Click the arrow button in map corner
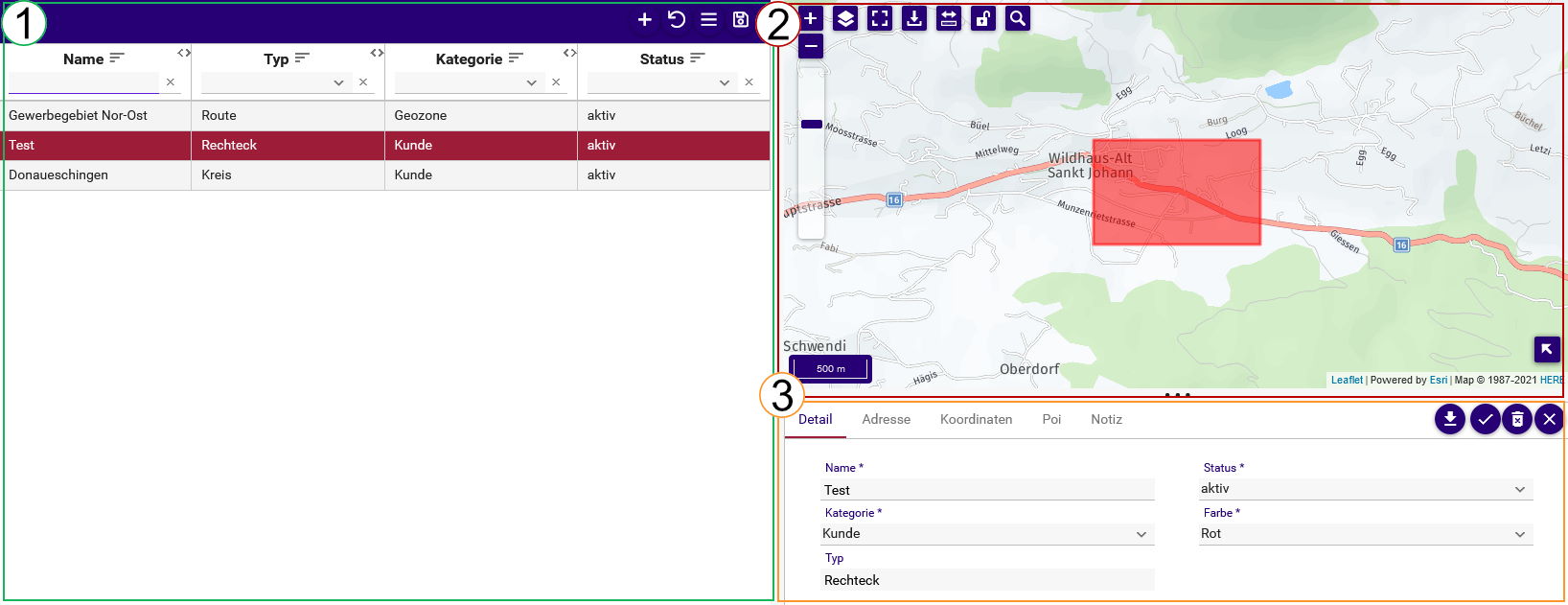This screenshot has width=1568, height=605. point(1547,349)
